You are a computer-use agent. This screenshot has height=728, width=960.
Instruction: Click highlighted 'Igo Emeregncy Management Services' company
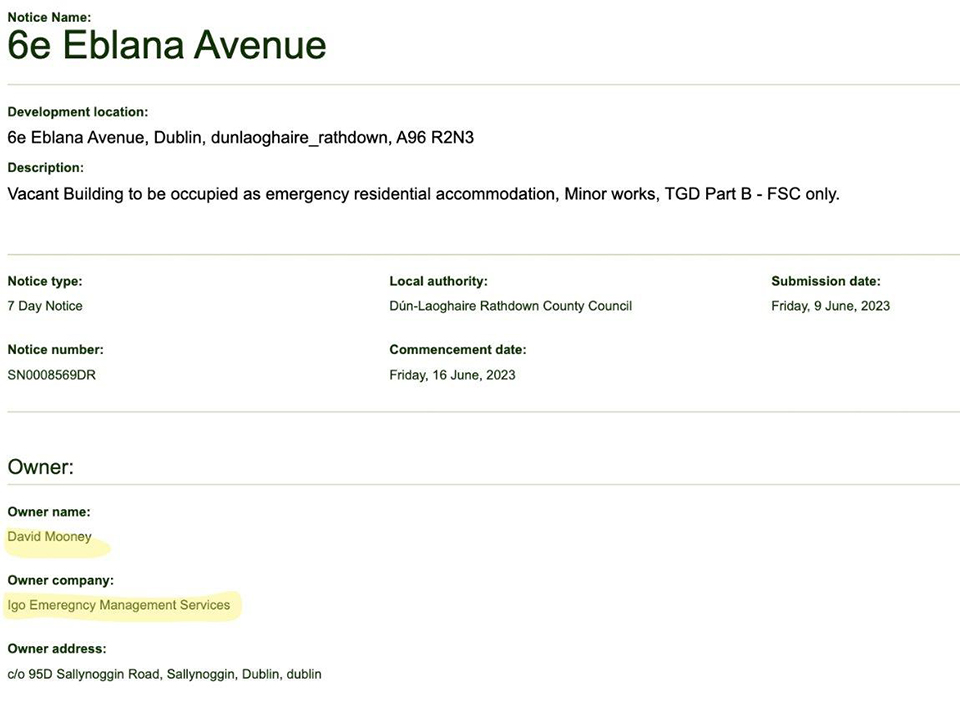(119, 605)
